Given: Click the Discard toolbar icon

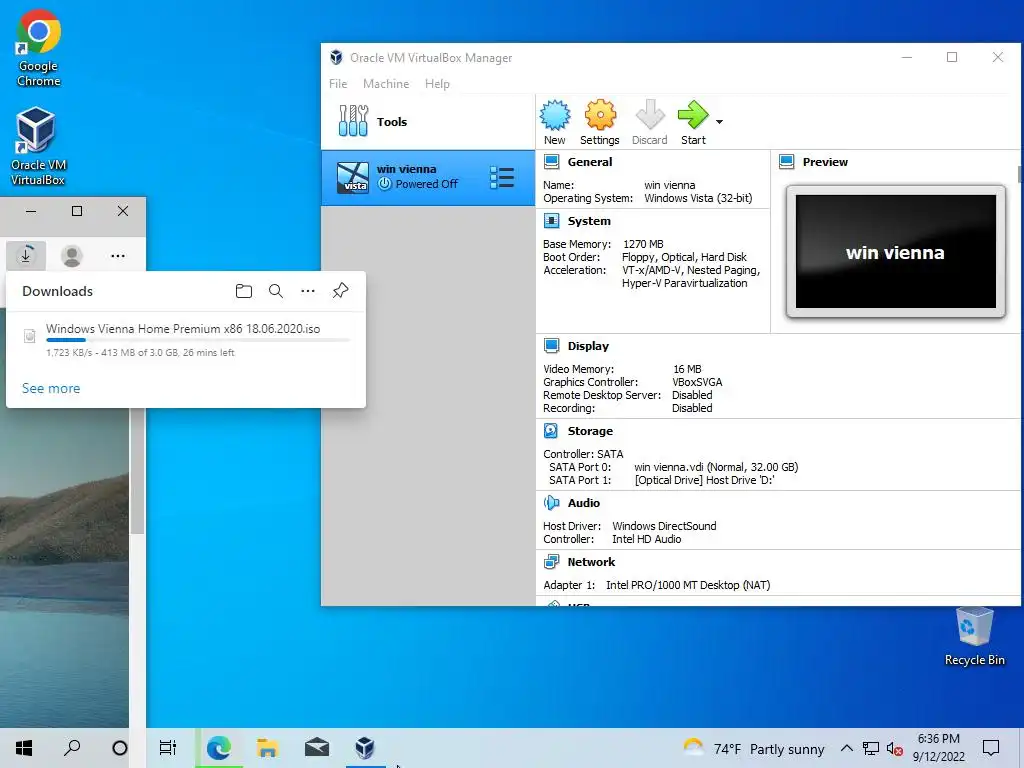Looking at the screenshot, I should click(x=649, y=122).
